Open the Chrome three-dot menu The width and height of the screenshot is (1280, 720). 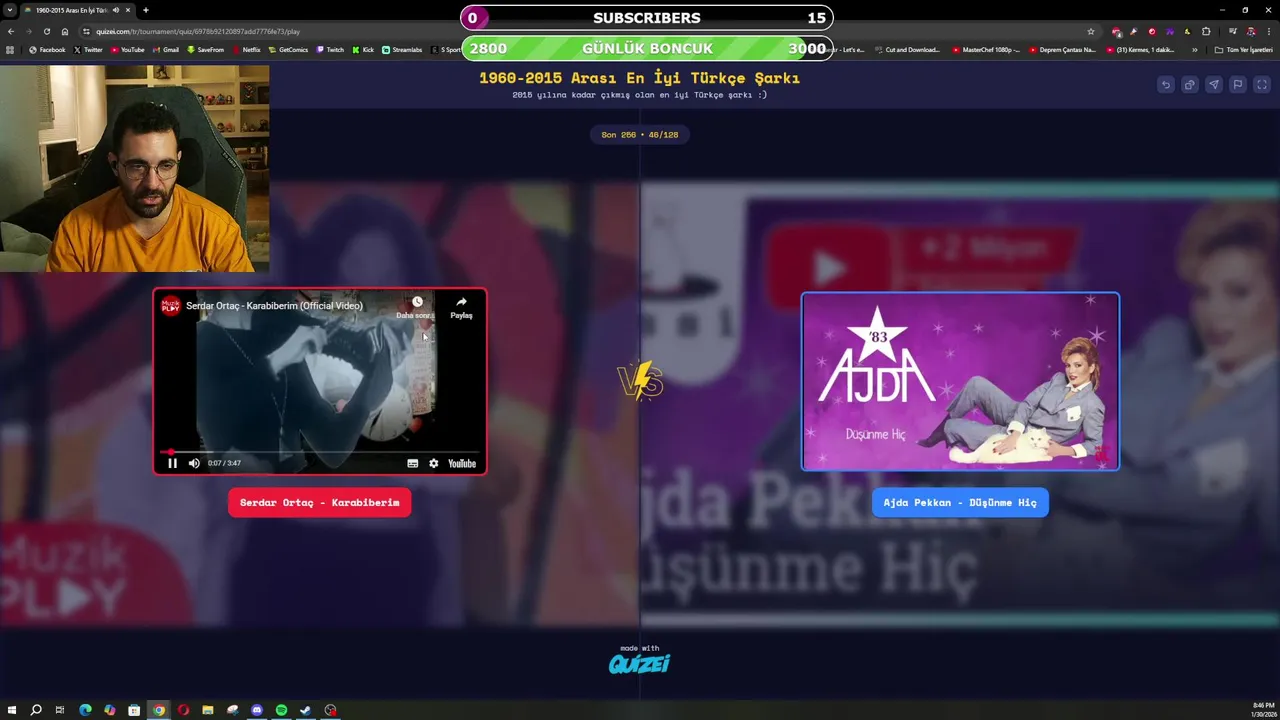click(1268, 31)
